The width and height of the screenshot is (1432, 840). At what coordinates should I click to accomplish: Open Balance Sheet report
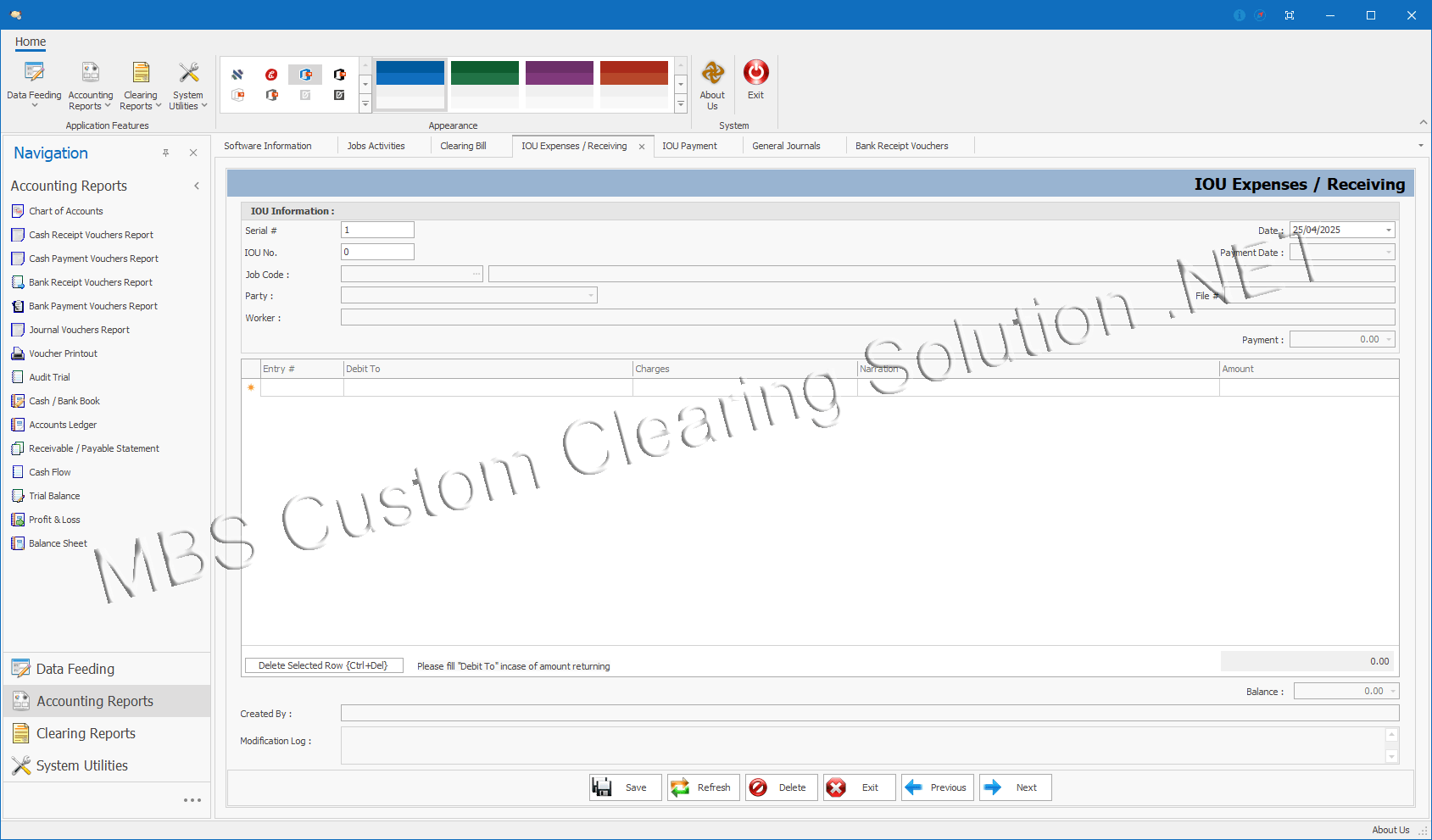click(49, 543)
